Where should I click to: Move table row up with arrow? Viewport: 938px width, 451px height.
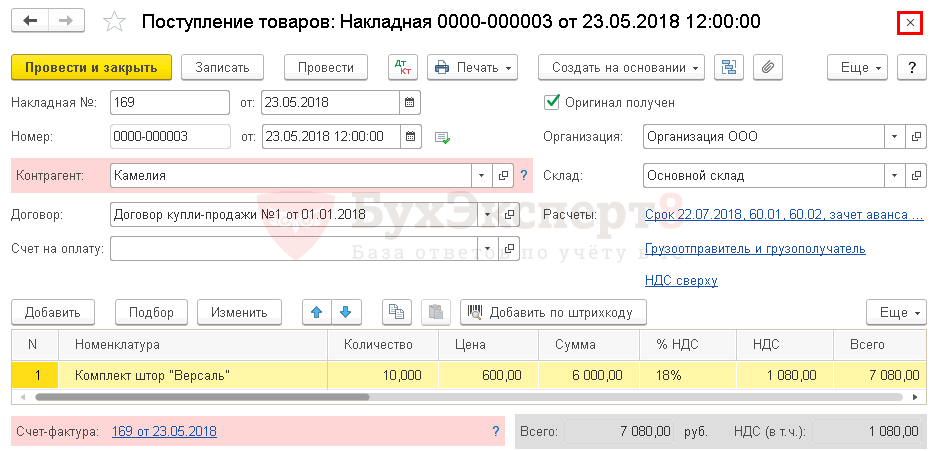317,312
